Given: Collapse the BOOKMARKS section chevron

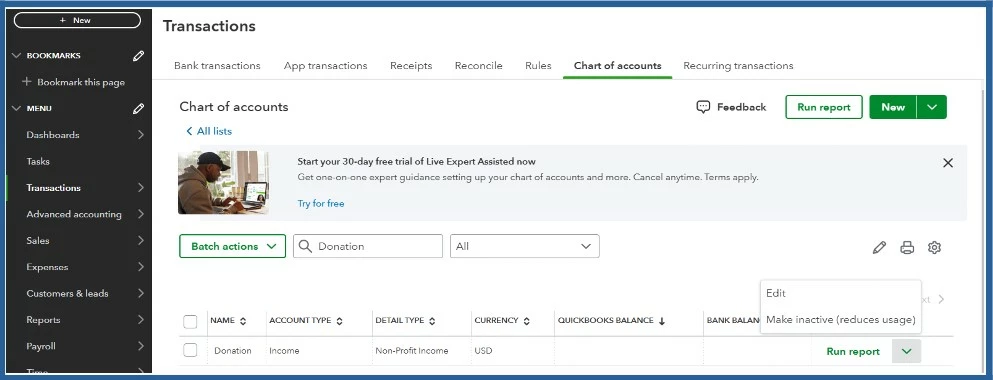Looking at the screenshot, I should click(x=16, y=56).
